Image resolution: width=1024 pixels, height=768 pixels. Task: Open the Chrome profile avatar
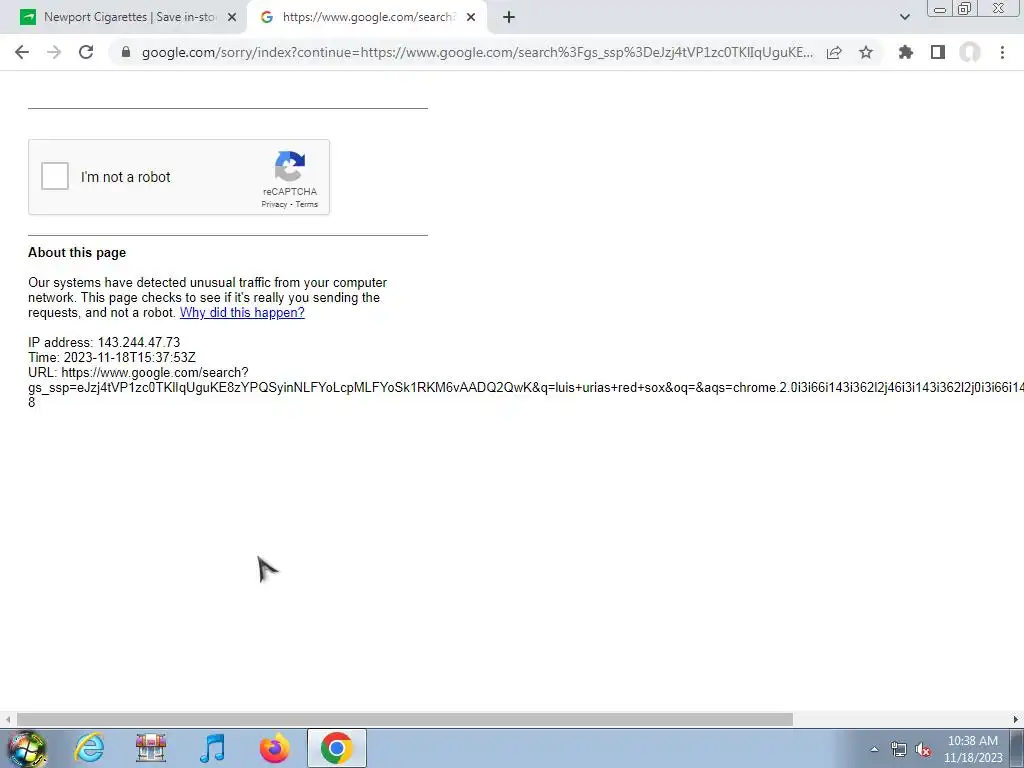(970, 52)
